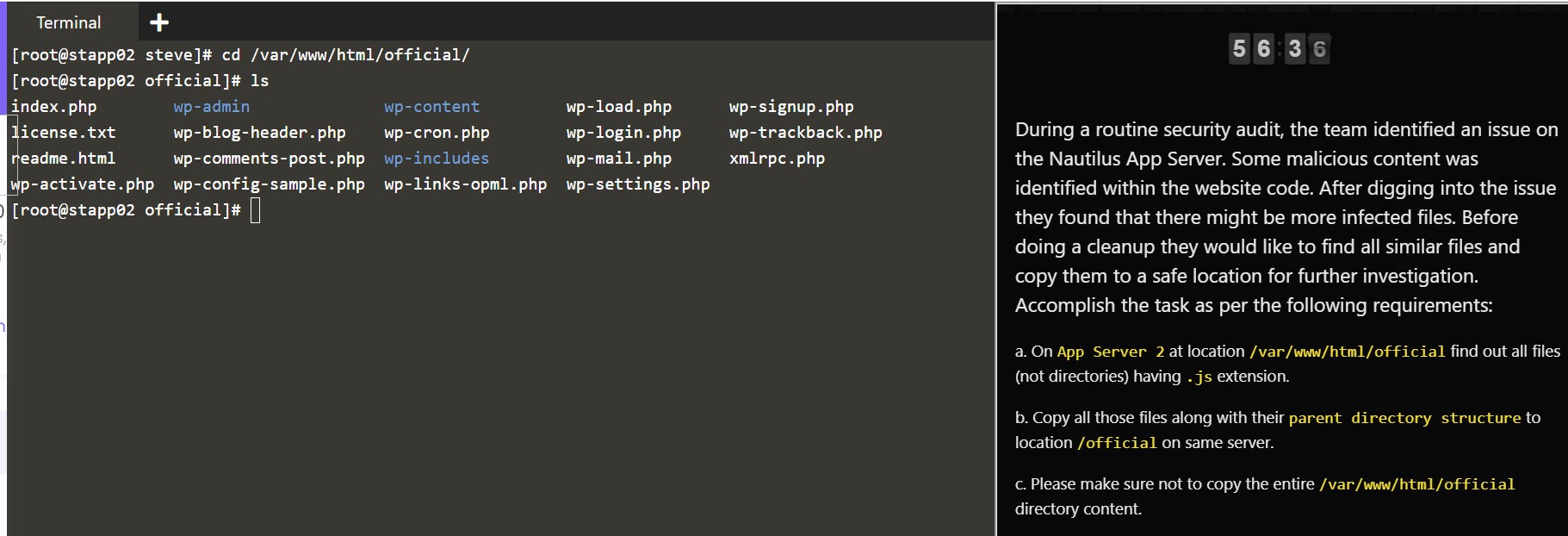Click the wp-content directory name

pyautogui.click(x=431, y=107)
